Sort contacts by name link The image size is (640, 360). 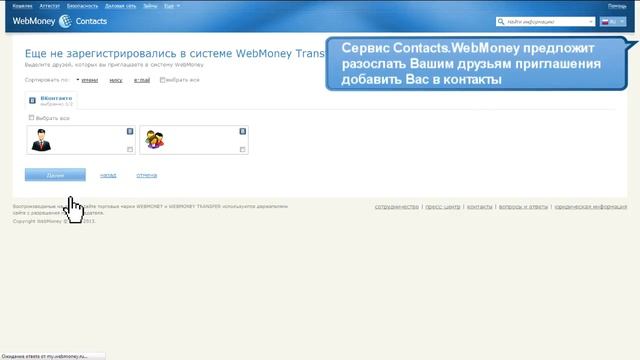[x=90, y=80]
